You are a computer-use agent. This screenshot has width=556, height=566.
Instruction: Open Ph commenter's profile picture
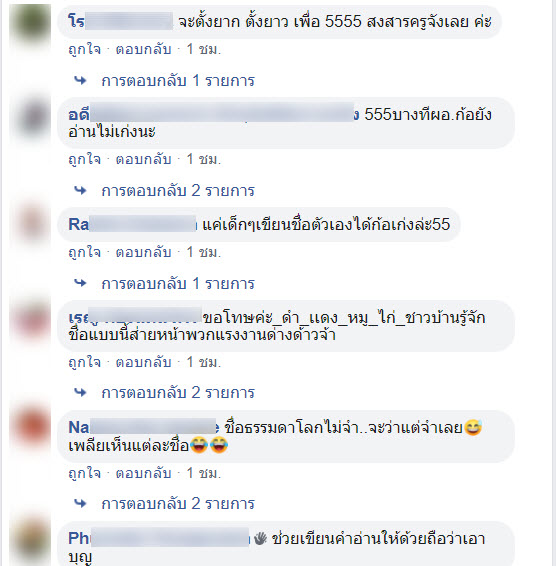(30, 539)
